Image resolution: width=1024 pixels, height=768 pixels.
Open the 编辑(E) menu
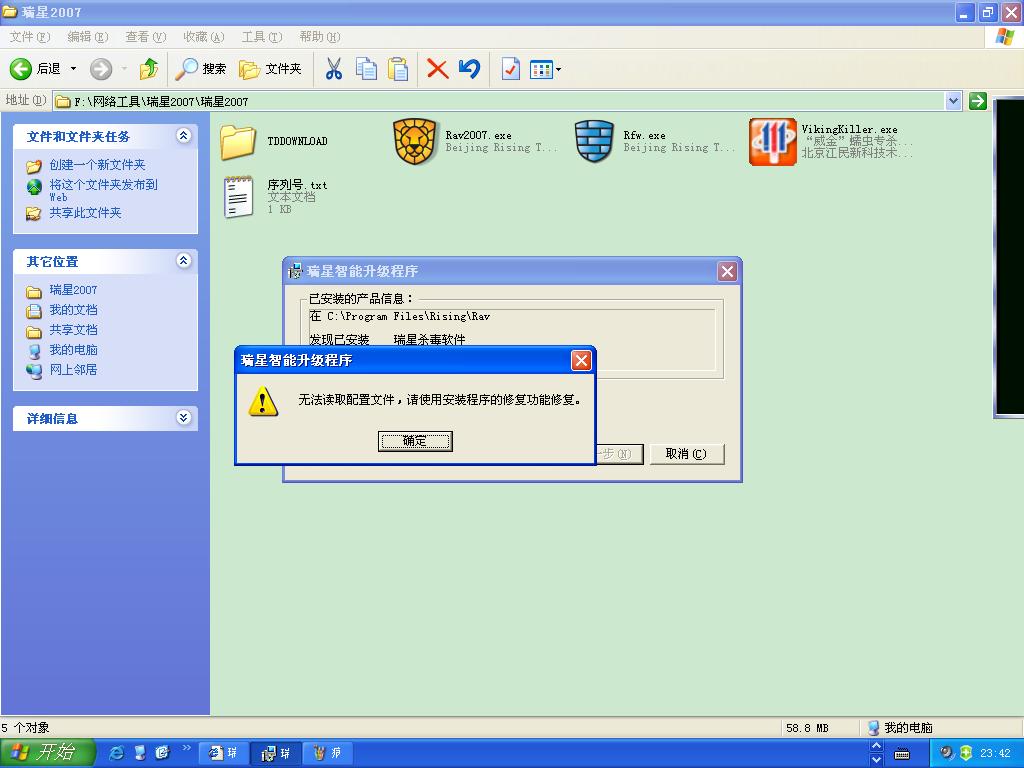pos(88,37)
